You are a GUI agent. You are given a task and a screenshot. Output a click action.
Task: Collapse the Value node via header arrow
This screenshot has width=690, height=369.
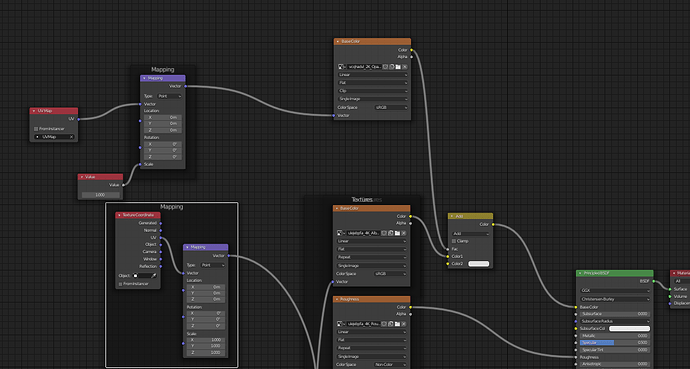click(x=82, y=177)
